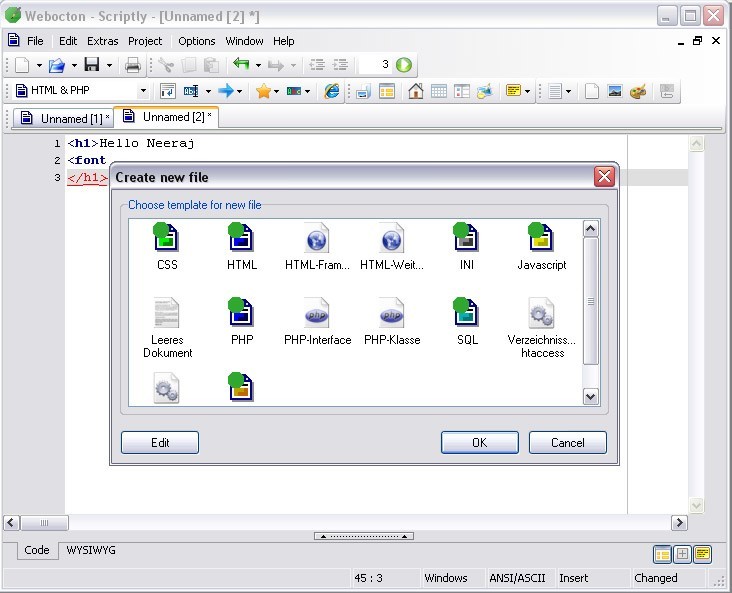732x593 pixels.
Task: Choose the PHP template icon
Action: tap(241, 311)
